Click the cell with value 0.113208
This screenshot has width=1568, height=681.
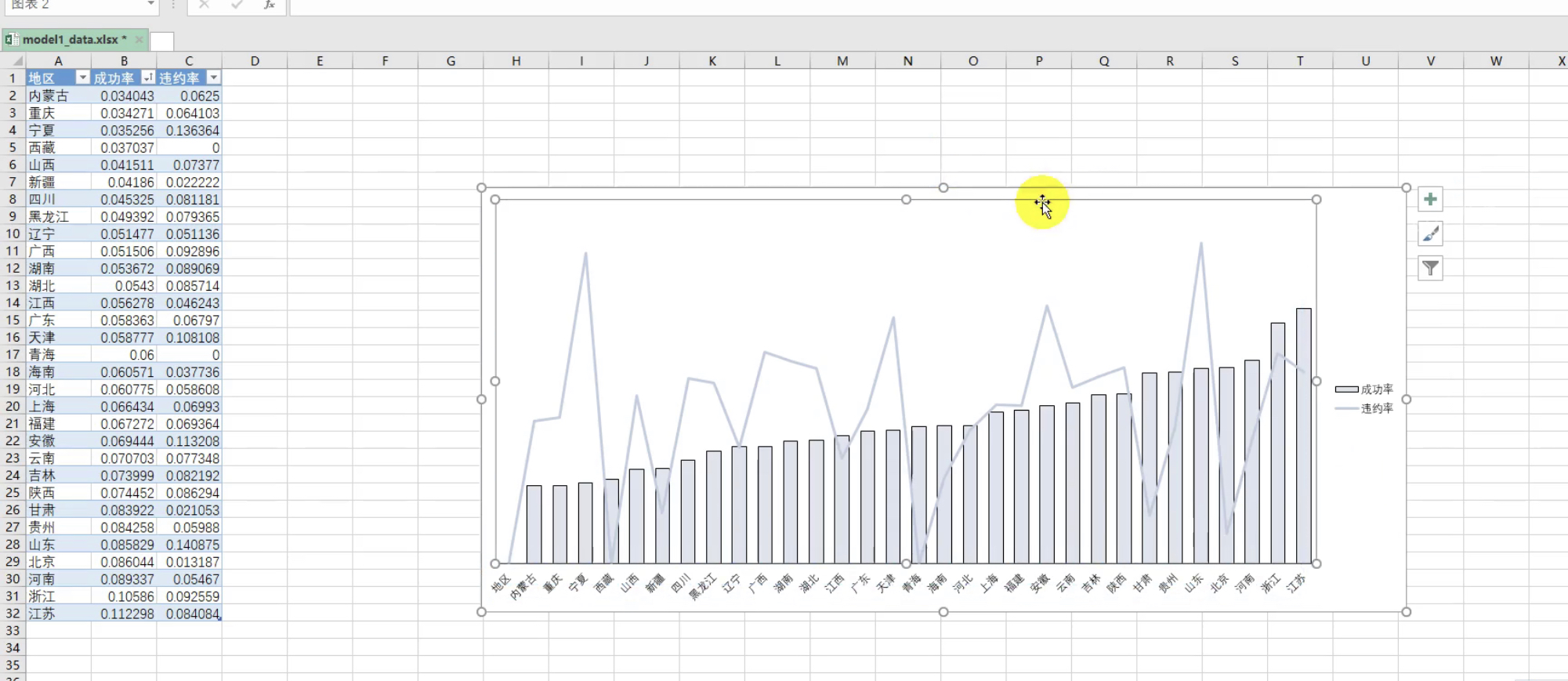point(189,440)
